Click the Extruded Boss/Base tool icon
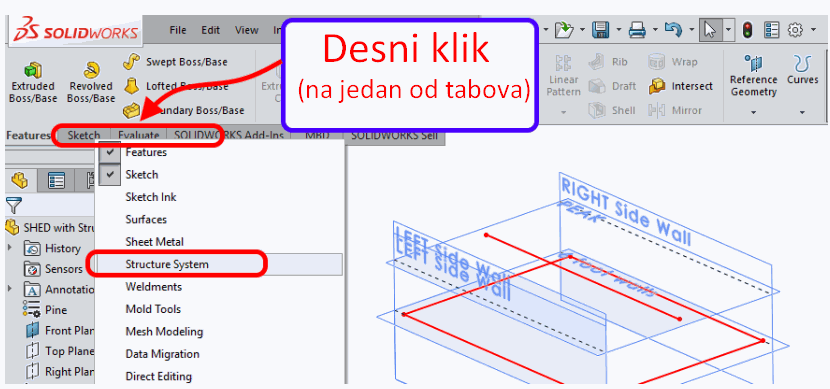Screen dimensions: 830x389 pos(33,69)
